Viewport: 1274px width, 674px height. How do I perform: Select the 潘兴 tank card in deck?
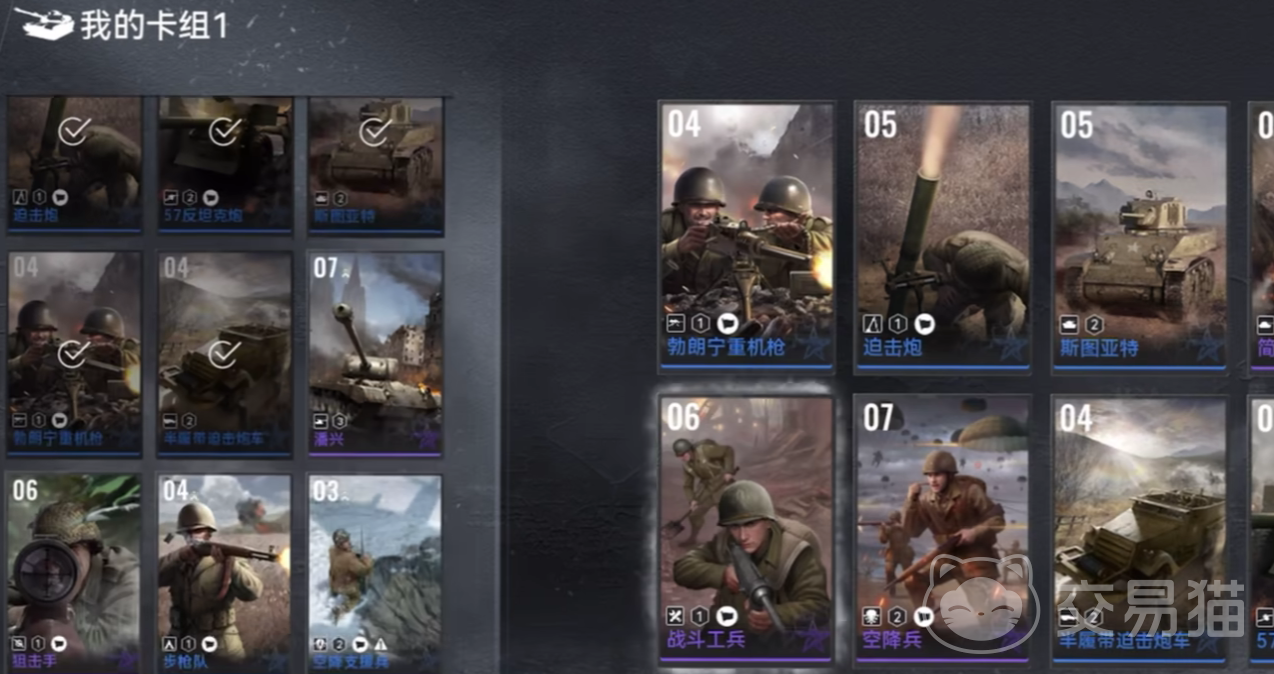pos(375,353)
